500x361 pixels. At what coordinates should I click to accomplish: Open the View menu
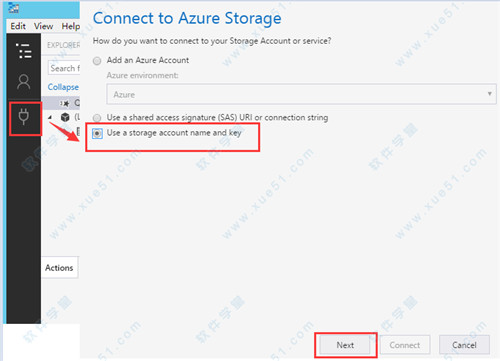[43, 26]
